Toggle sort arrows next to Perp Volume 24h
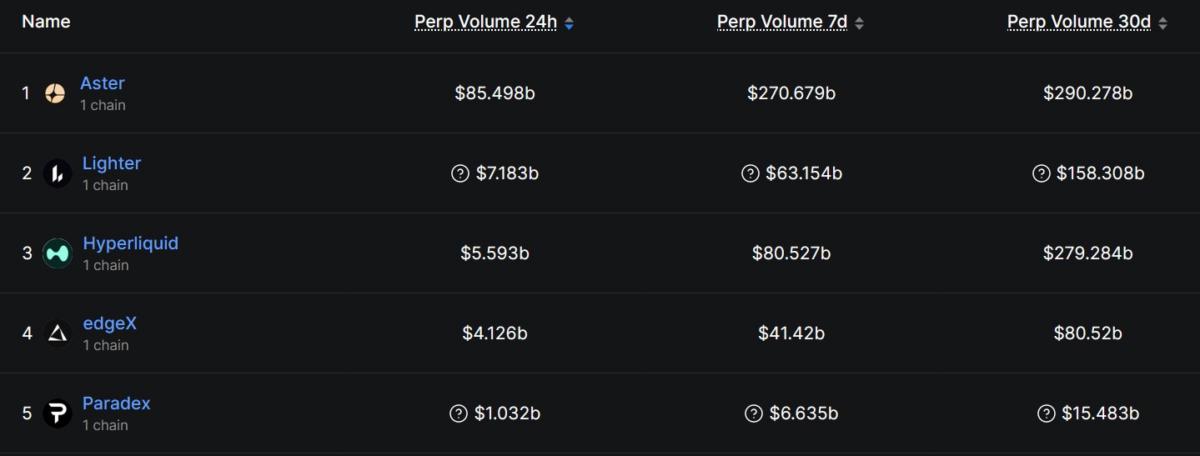Viewport: 1200px width, 456px height. pos(569,23)
